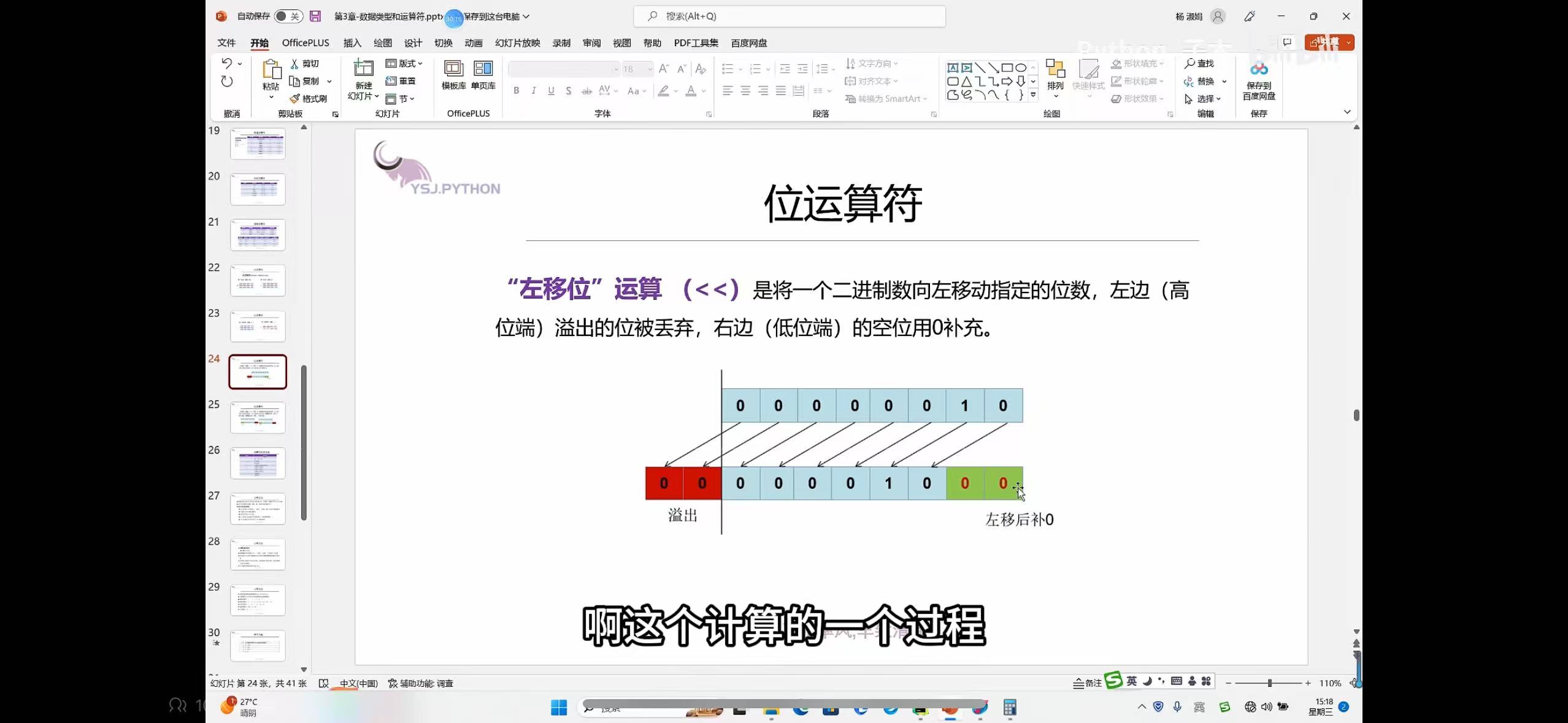Toggle italic text formatting
Viewport: 1568px width, 723px height.
[x=534, y=91]
